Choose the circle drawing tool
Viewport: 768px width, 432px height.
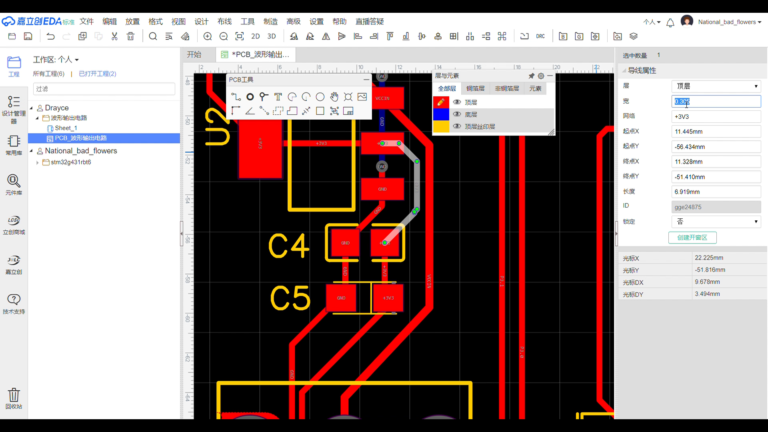320,97
